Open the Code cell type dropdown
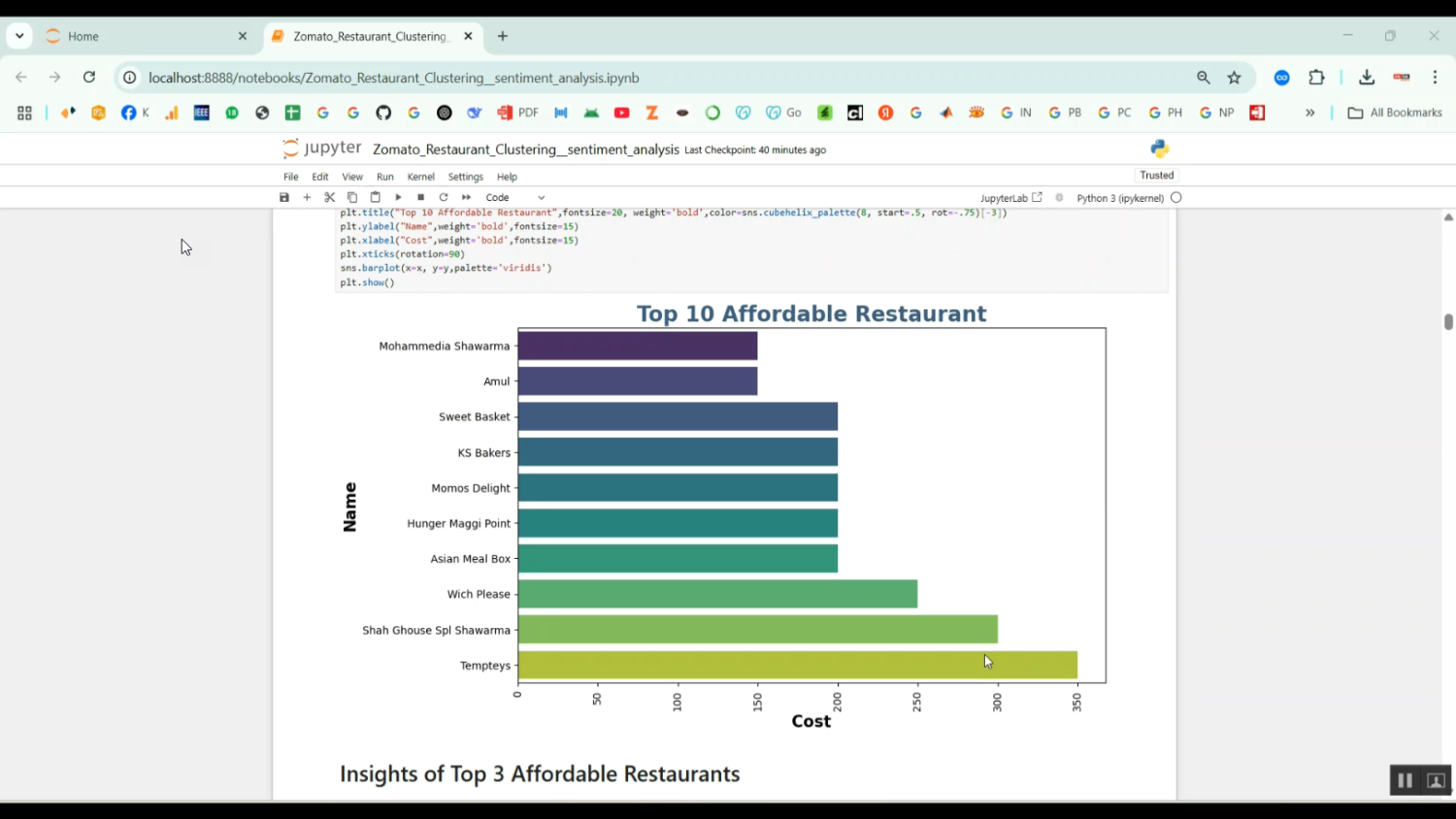 tap(515, 197)
